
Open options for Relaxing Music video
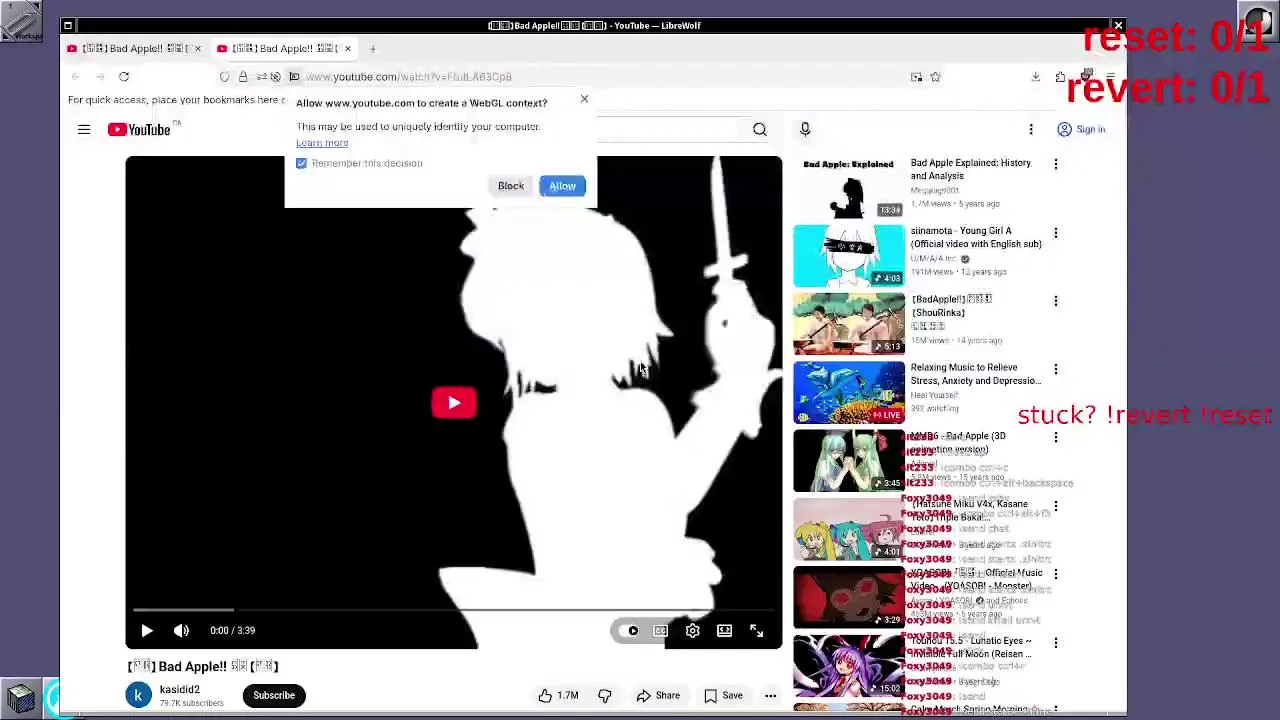(x=1056, y=369)
